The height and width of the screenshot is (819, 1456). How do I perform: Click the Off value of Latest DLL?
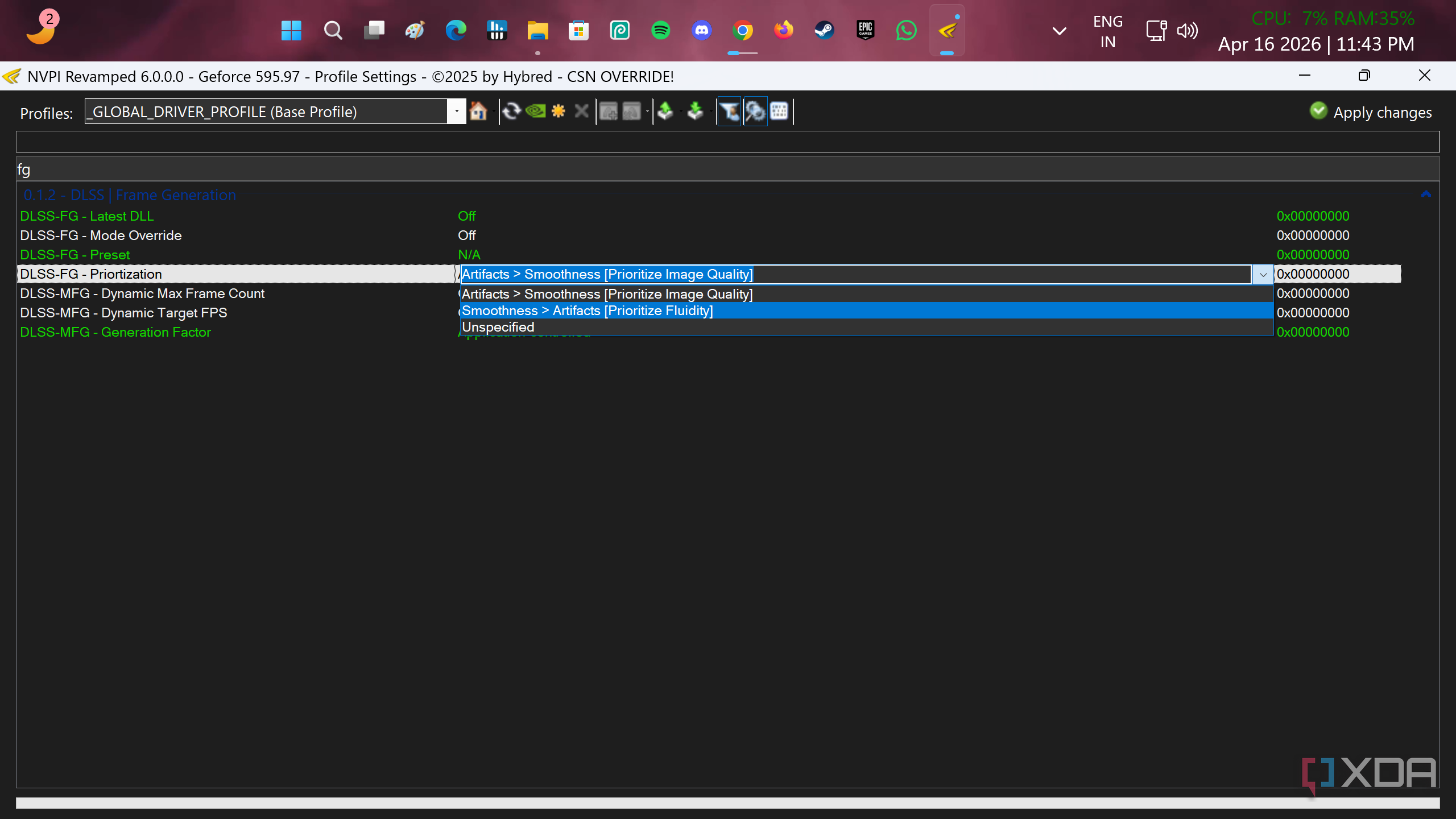pos(466,216)
